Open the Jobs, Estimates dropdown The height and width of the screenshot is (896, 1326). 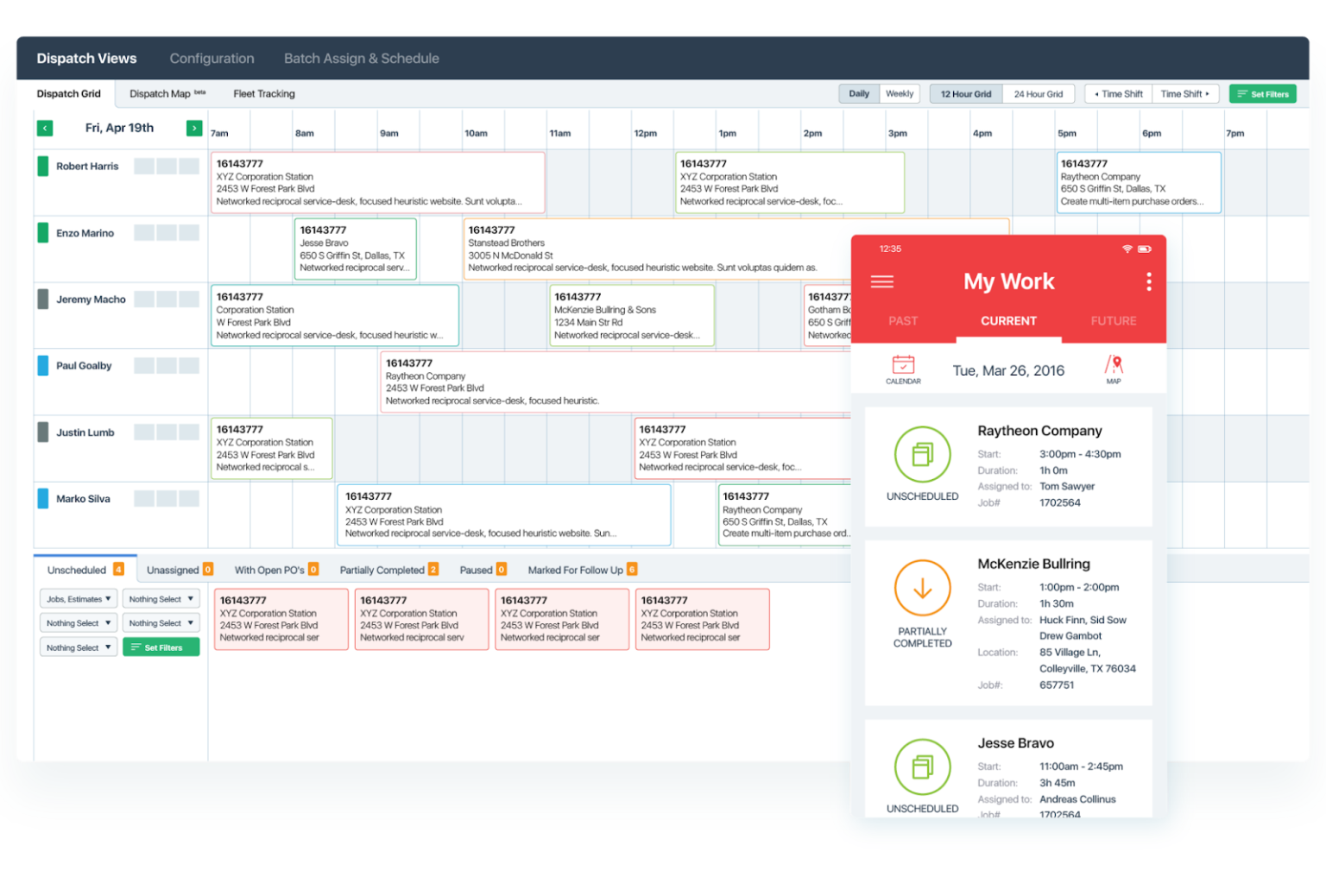tap(78, 598)
